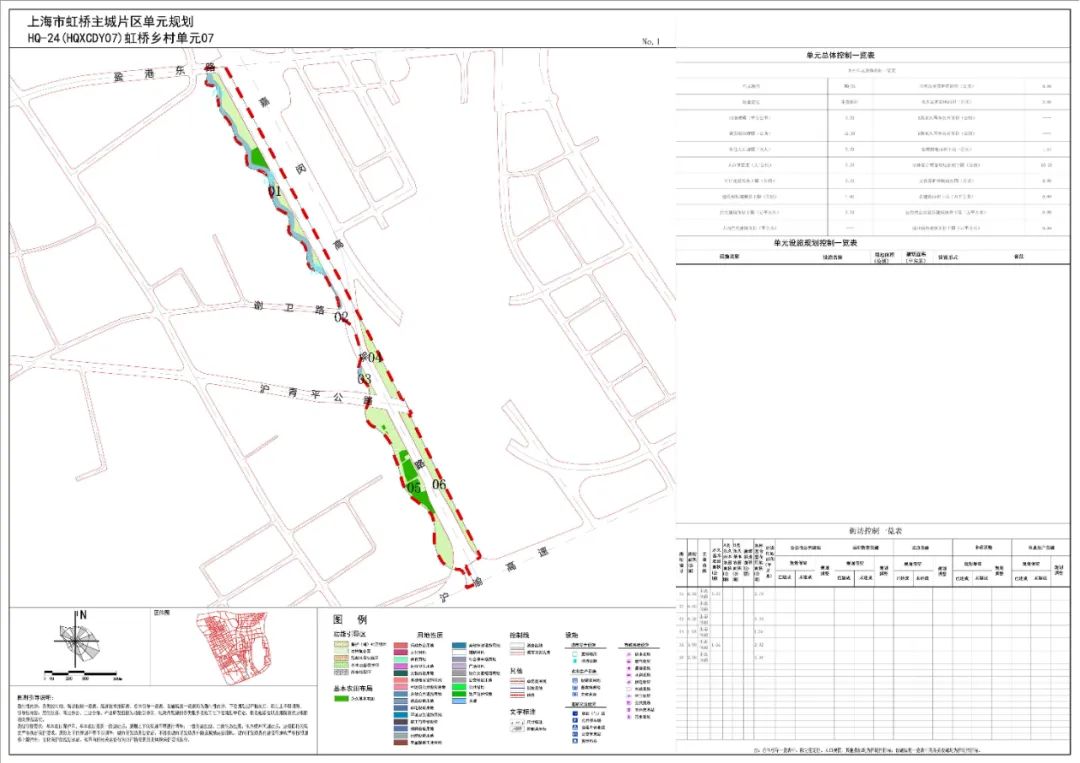
Task: Click block number 05 on the map
Action: click(x=414, y=488)
